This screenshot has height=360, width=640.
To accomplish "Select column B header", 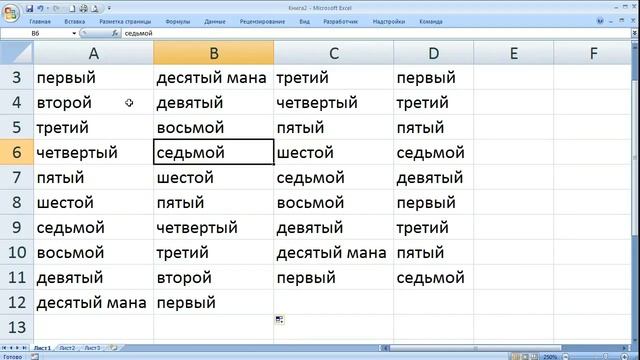I will 213,53.
